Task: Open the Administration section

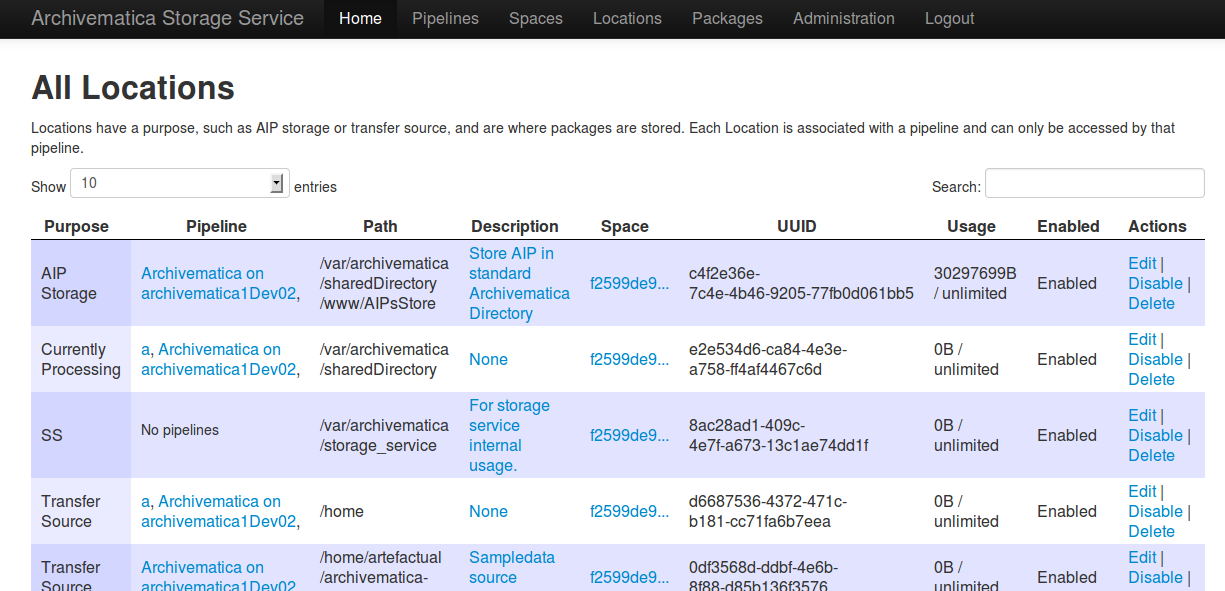Action: [843, 19]
